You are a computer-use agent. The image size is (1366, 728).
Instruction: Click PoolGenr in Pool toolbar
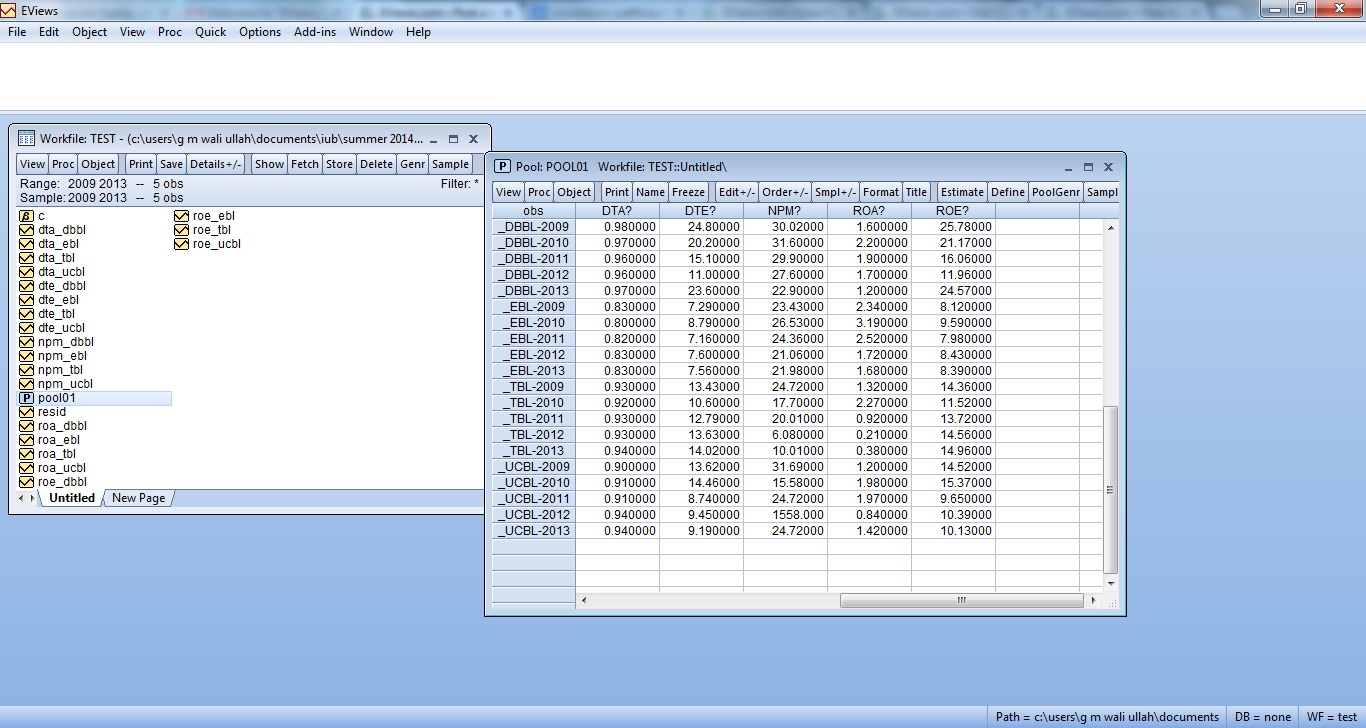click(x=1056, y=192)
